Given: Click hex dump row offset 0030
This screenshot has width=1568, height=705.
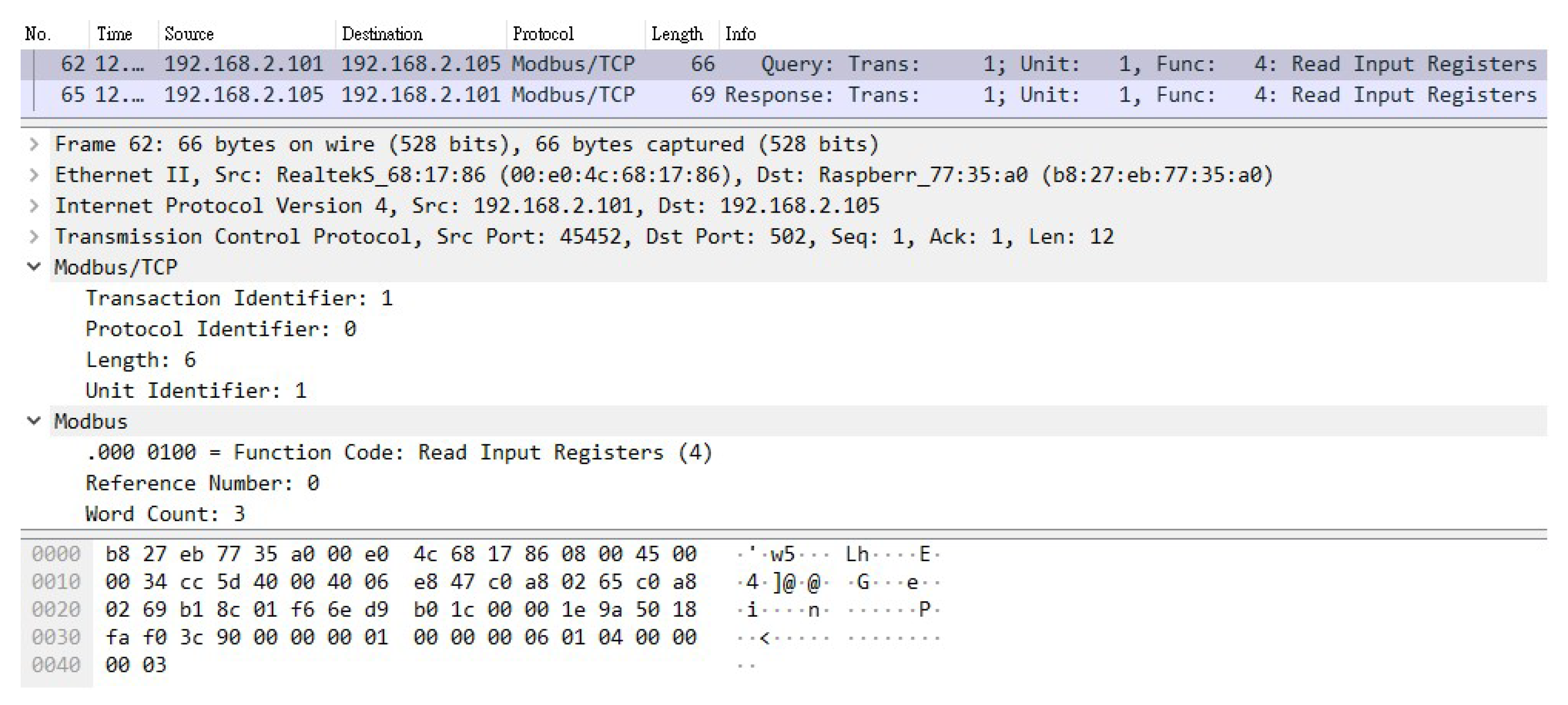Looking at the screenshot, I should (x=56, y=637).
